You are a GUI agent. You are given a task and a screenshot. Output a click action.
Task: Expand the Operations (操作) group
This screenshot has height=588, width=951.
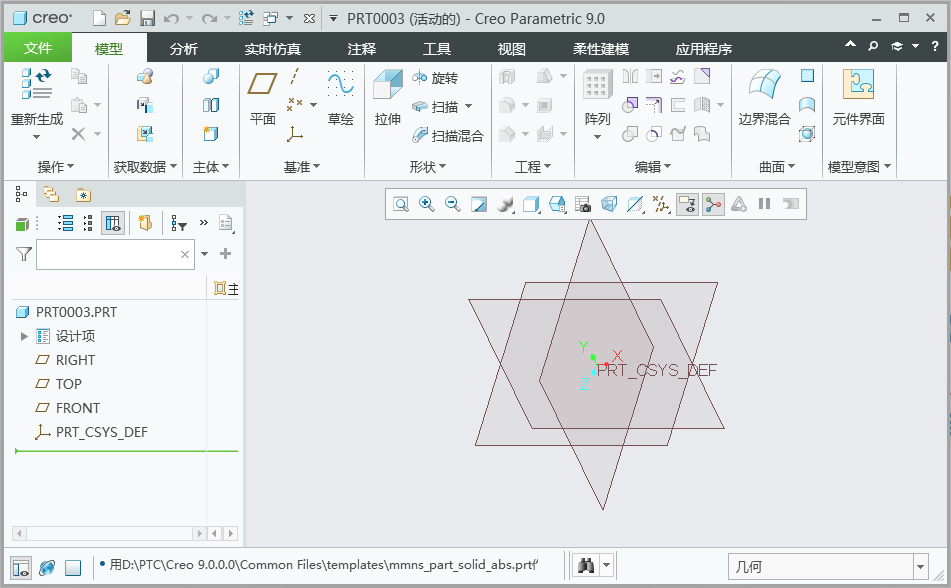click(56, 167)
